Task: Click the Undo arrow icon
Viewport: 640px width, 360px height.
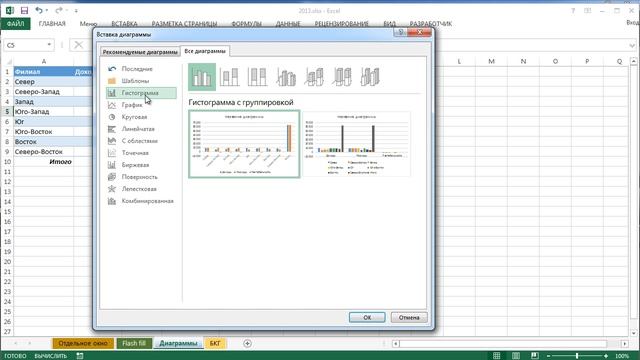Action: pos(39,10)
